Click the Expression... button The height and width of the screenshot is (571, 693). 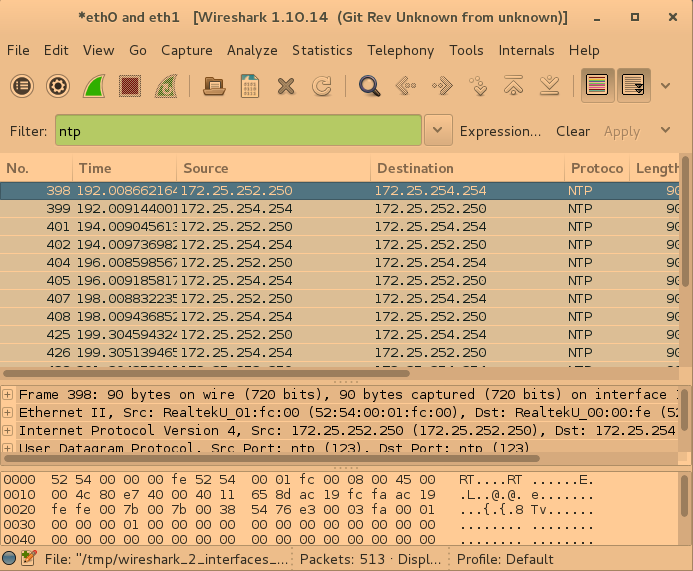point(500,131)
